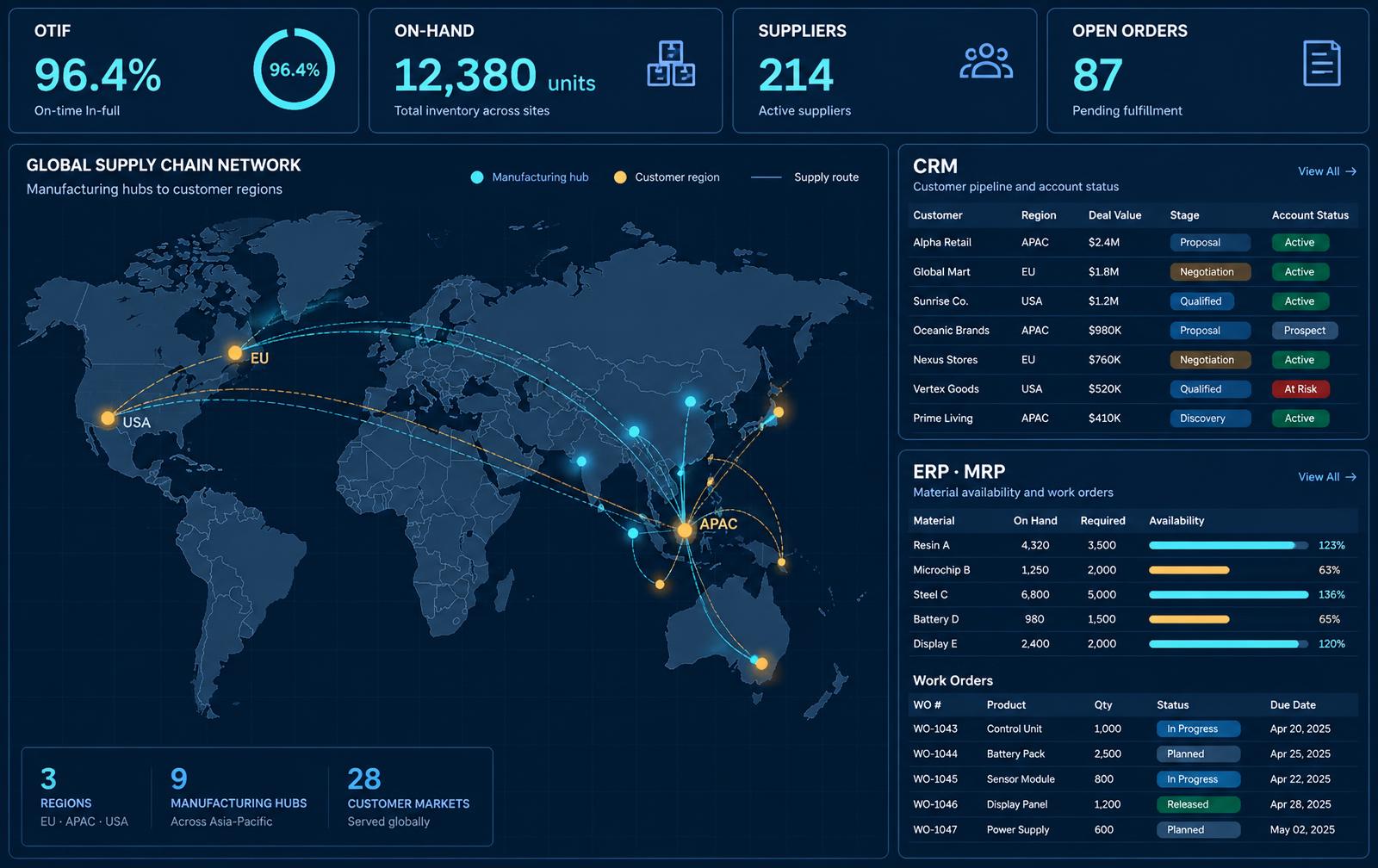Select the Oceanic Brands customer name
Screen dimensions: 1378x868
tap(951, 331)
